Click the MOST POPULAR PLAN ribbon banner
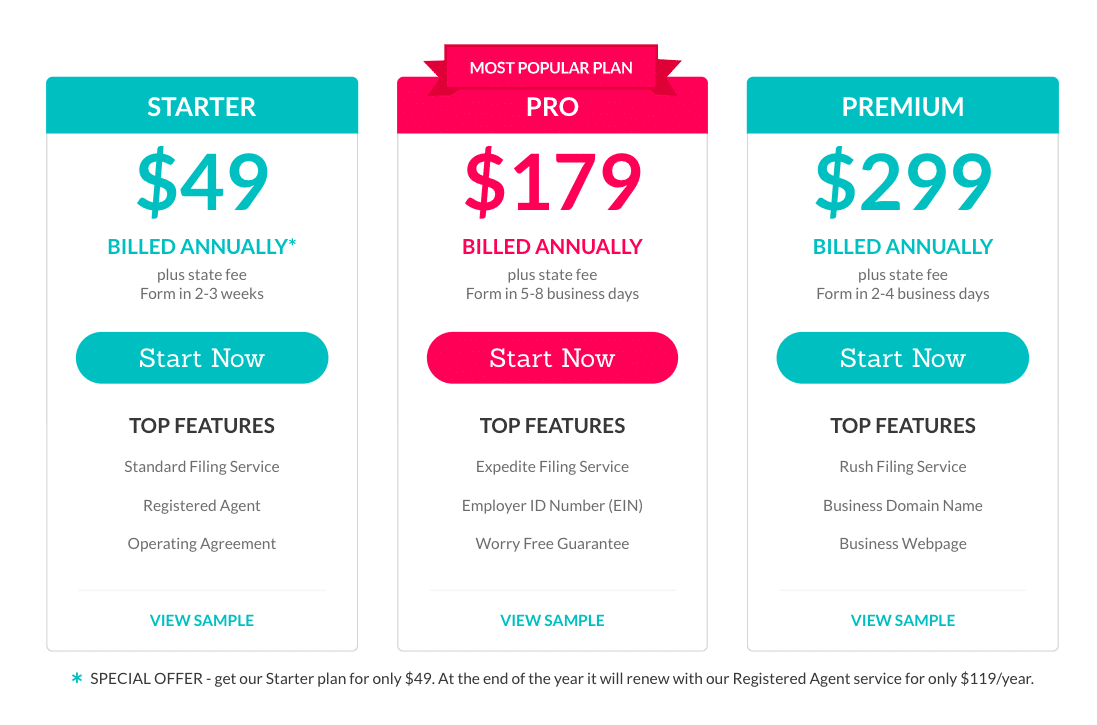 (551, 68)
